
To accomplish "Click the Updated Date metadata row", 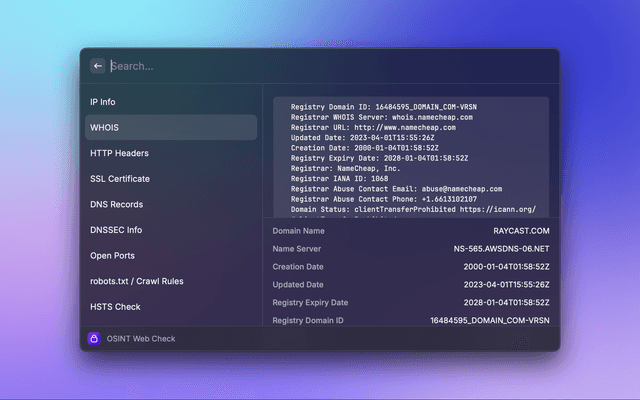I will 411,285.
